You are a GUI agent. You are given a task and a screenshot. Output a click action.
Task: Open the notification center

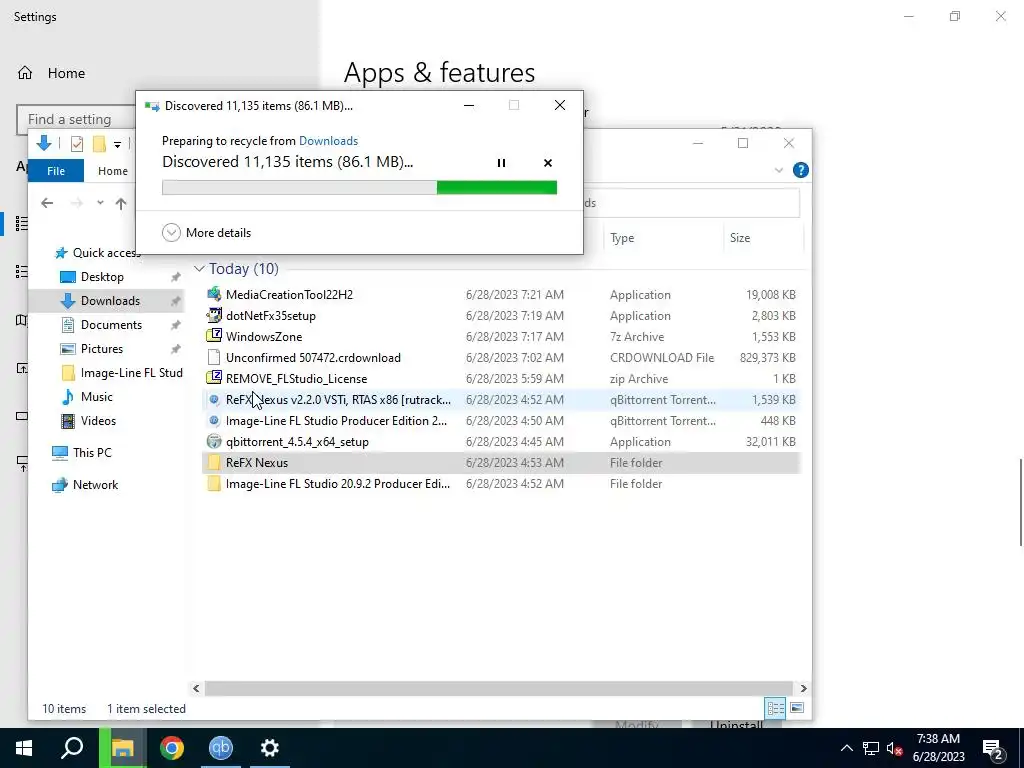click(994, 750)
